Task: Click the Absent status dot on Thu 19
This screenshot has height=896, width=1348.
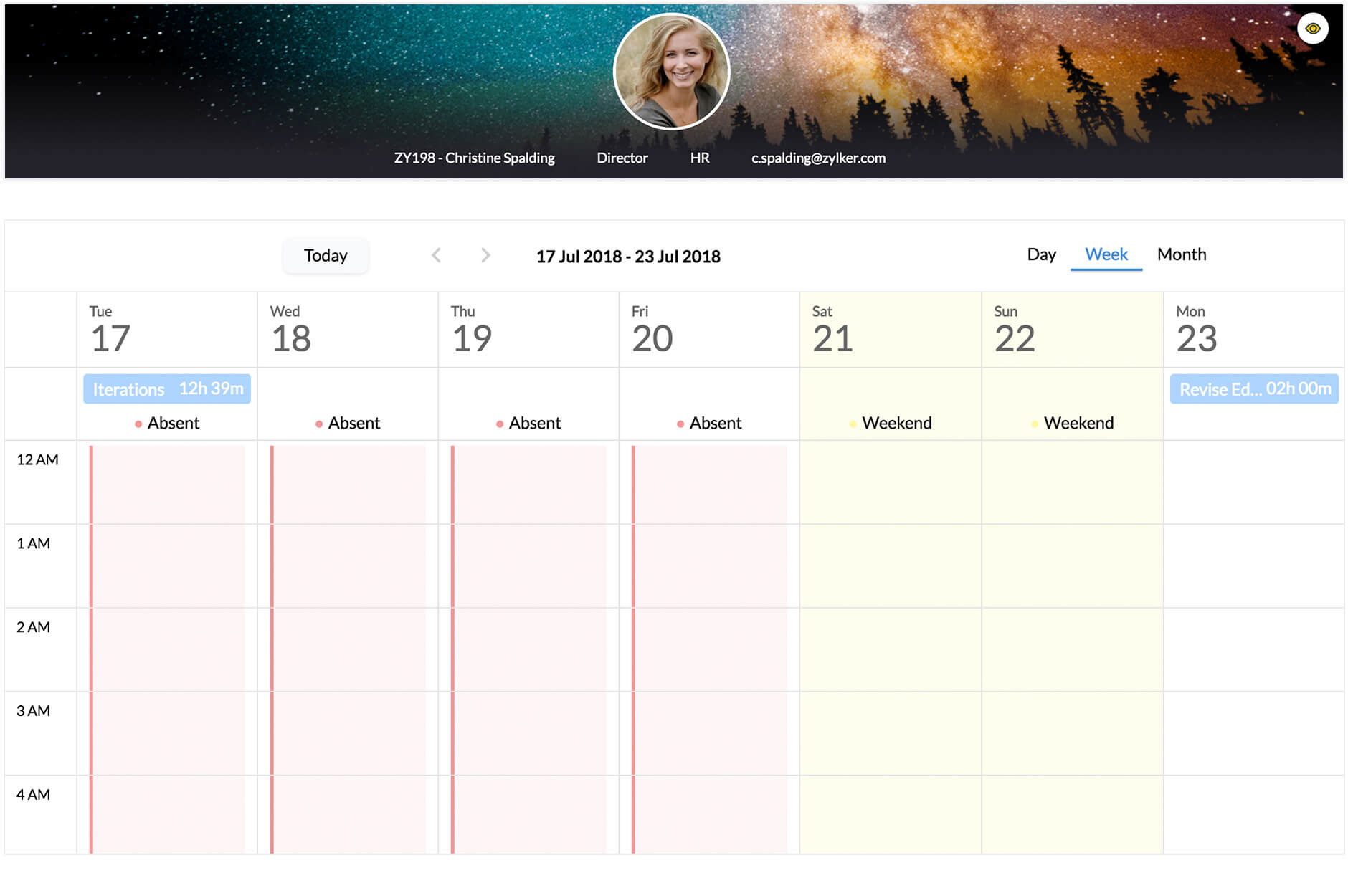Action: click(498, 424)
